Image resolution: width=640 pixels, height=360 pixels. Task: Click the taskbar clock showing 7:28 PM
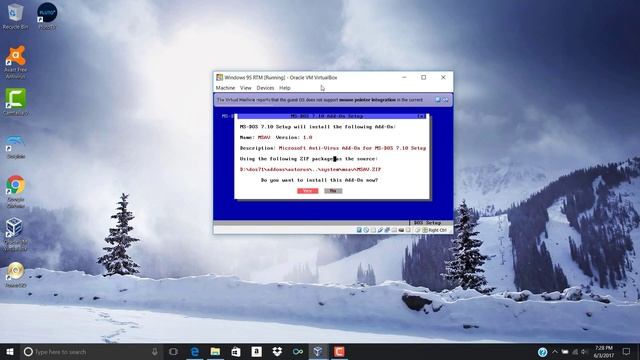tap(604, 352)
